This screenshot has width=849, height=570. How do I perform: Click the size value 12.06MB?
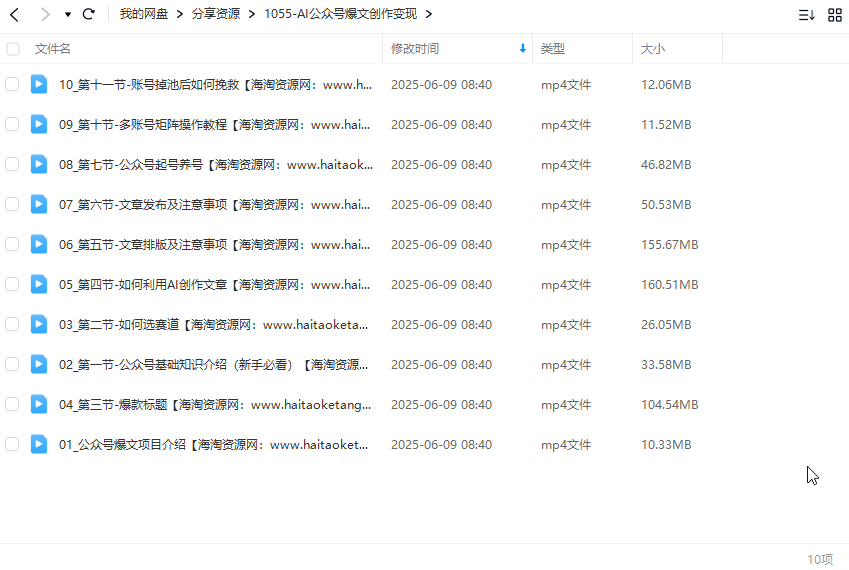click(x=666, y=85)
